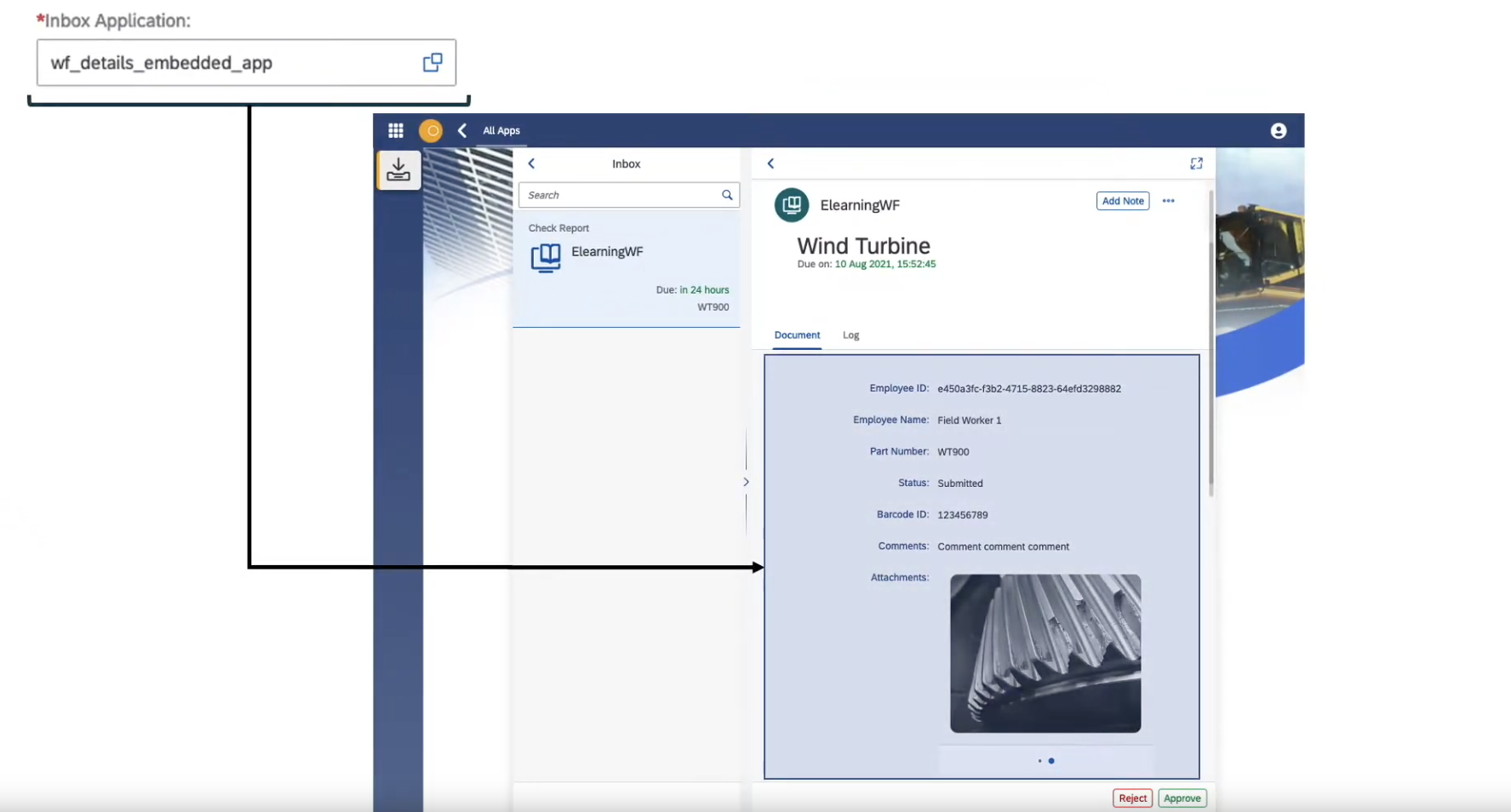This screenshot has width=1511, height=812.
Task: Go back using the All Apps arrow
Action: [462, 130]
